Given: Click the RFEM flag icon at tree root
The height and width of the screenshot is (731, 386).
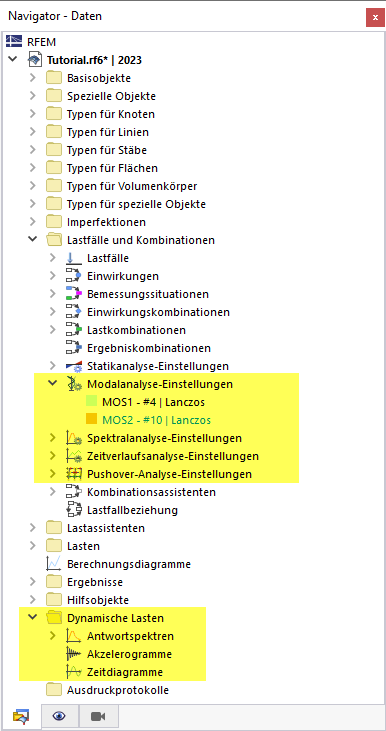Looking at the screenshot, I should (14, 42).
